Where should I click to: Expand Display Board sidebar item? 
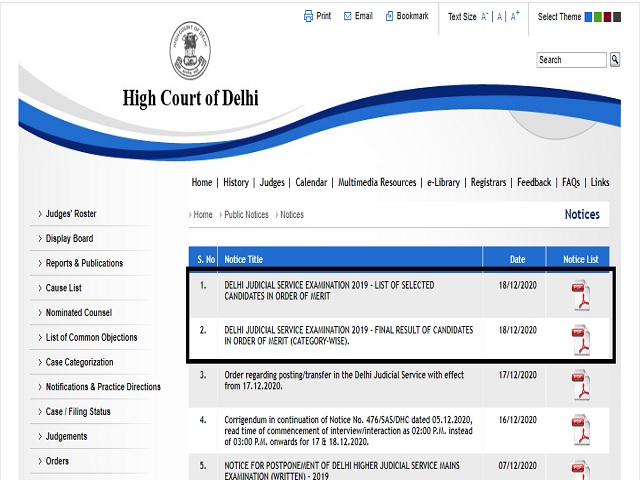(x=69, y=238)
